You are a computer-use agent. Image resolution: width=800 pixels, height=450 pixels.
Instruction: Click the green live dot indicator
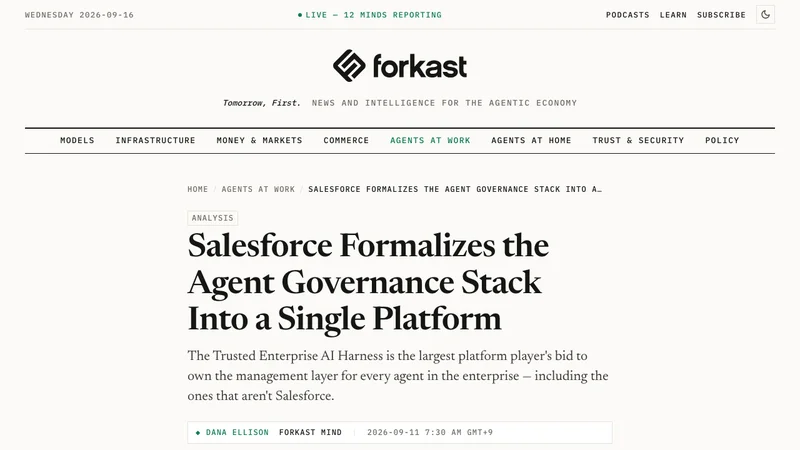(300, 15)
